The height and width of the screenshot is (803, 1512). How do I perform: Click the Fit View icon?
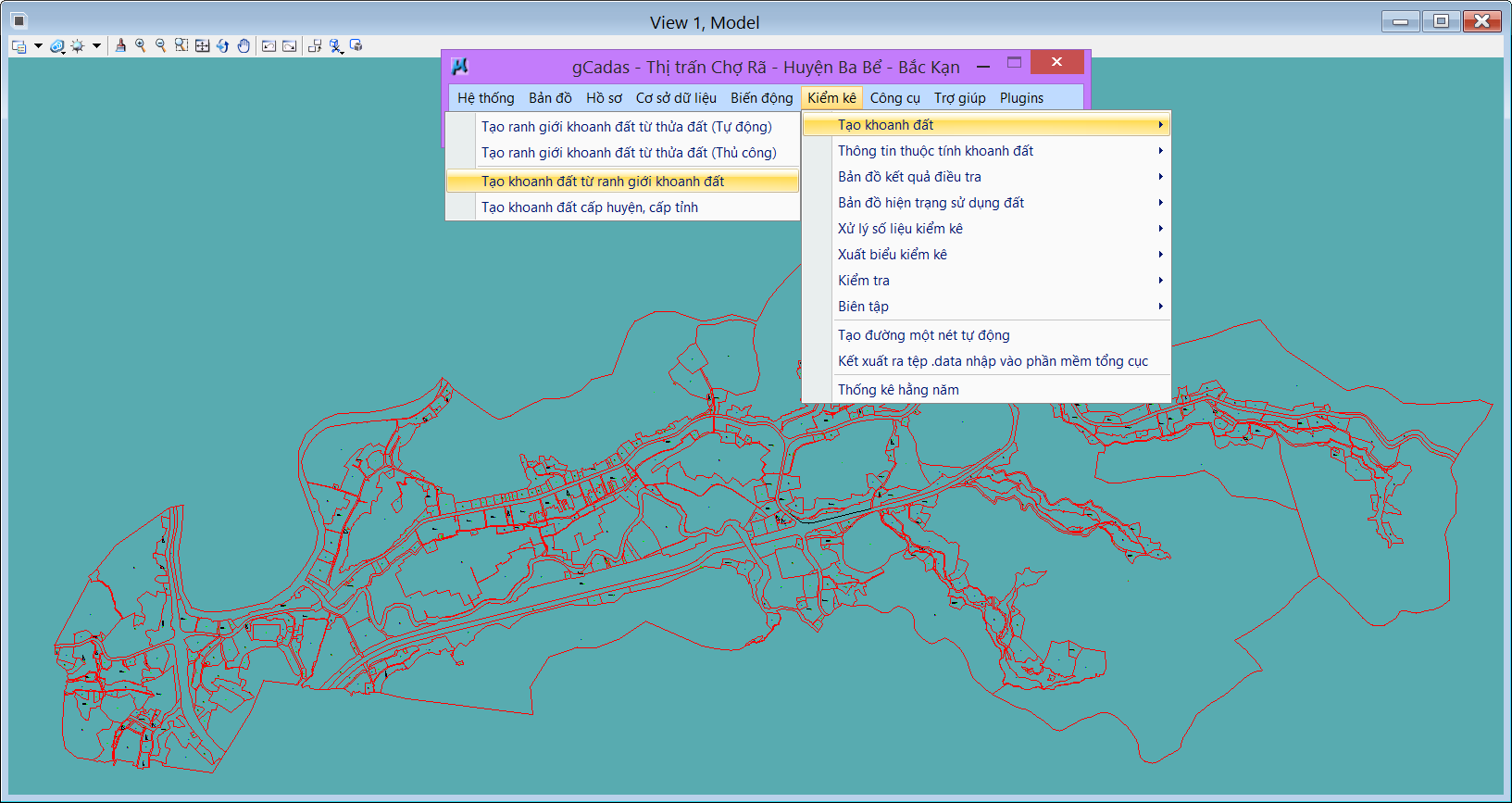click(202, 45)
